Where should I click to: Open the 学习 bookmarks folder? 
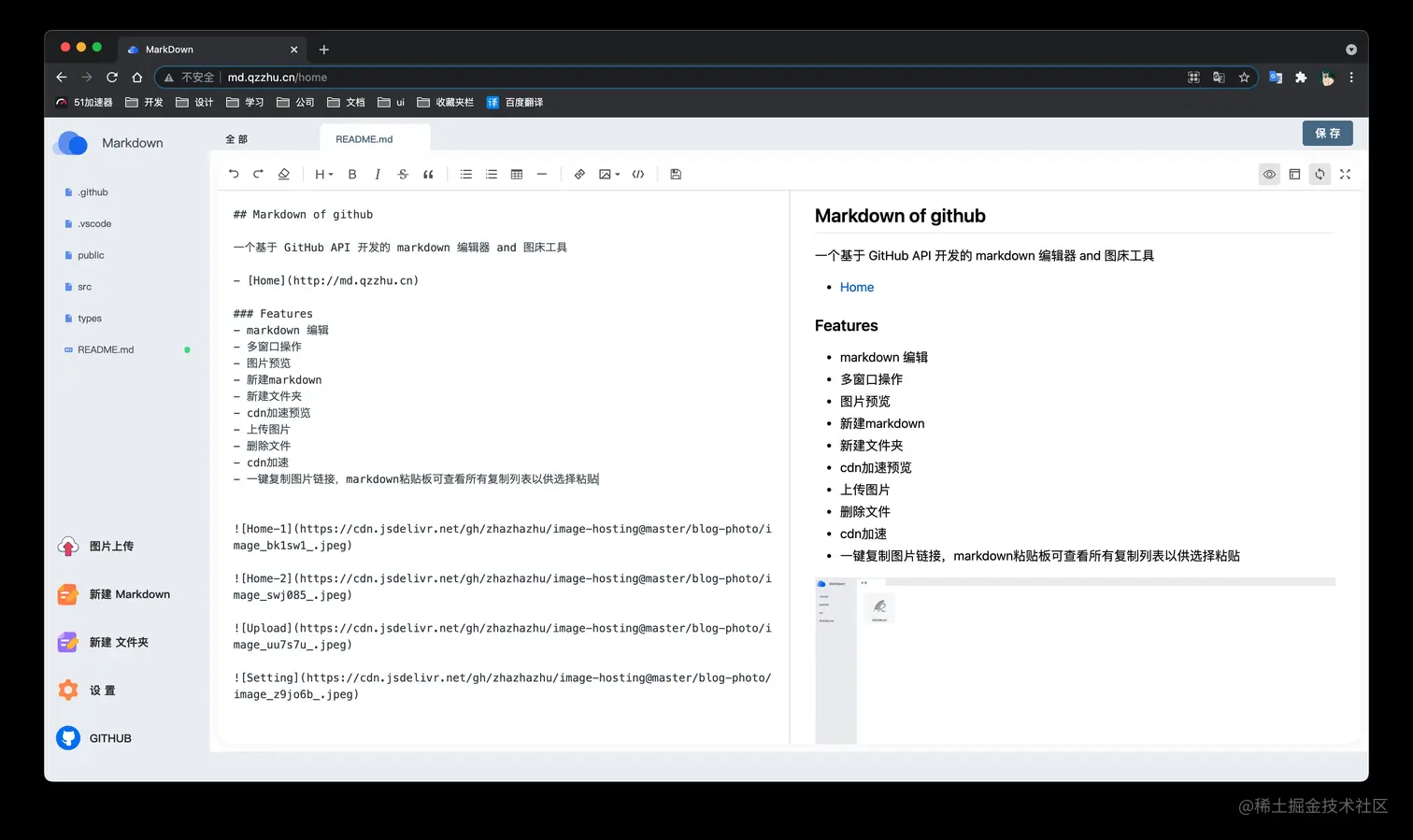click(x=245, y=103)
